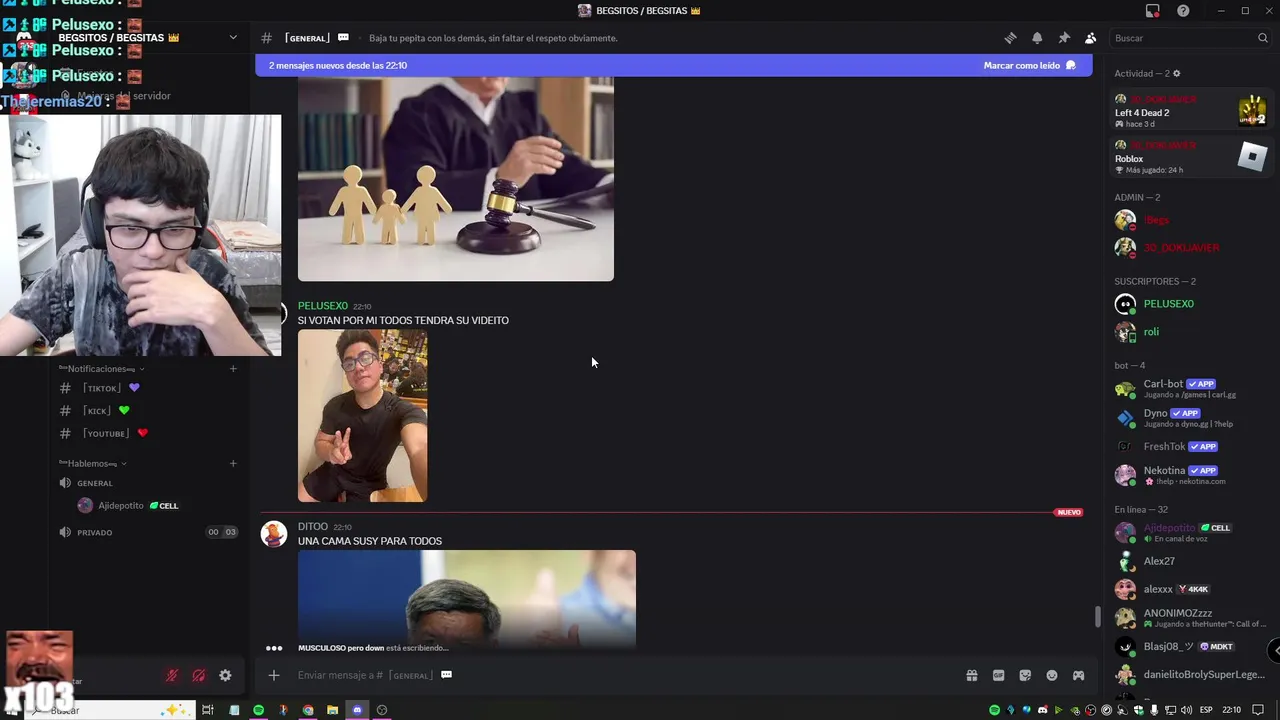Open Activity section settings gear

tap(1176, 73)
